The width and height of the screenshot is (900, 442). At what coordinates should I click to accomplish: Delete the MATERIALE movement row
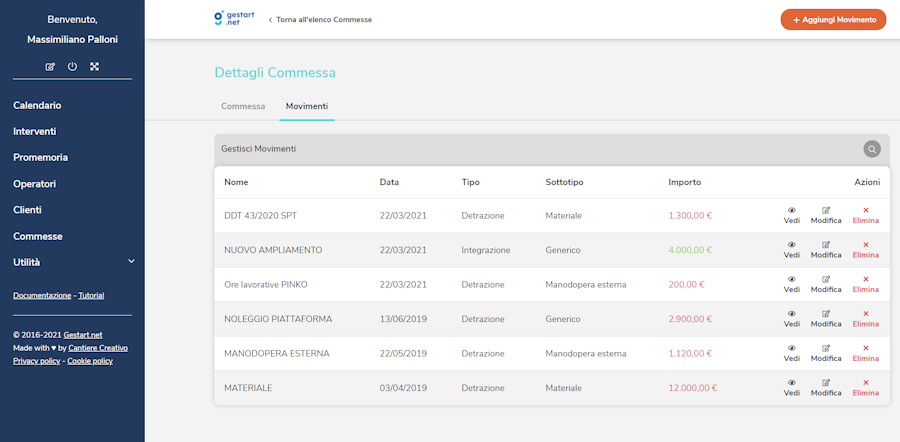(865, 387)
